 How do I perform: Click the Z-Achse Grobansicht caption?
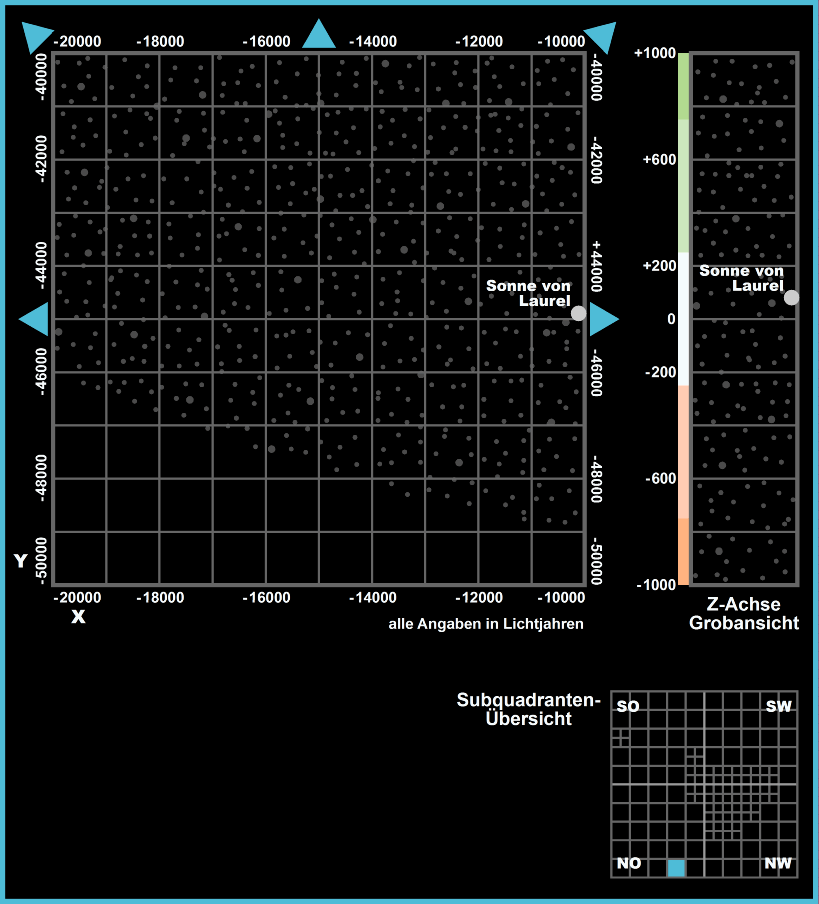click(x=743, y=614)
